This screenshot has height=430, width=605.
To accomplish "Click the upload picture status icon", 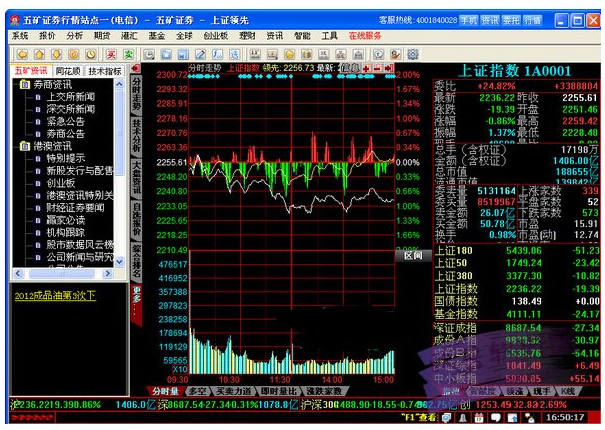I will (x=512, y=417).
